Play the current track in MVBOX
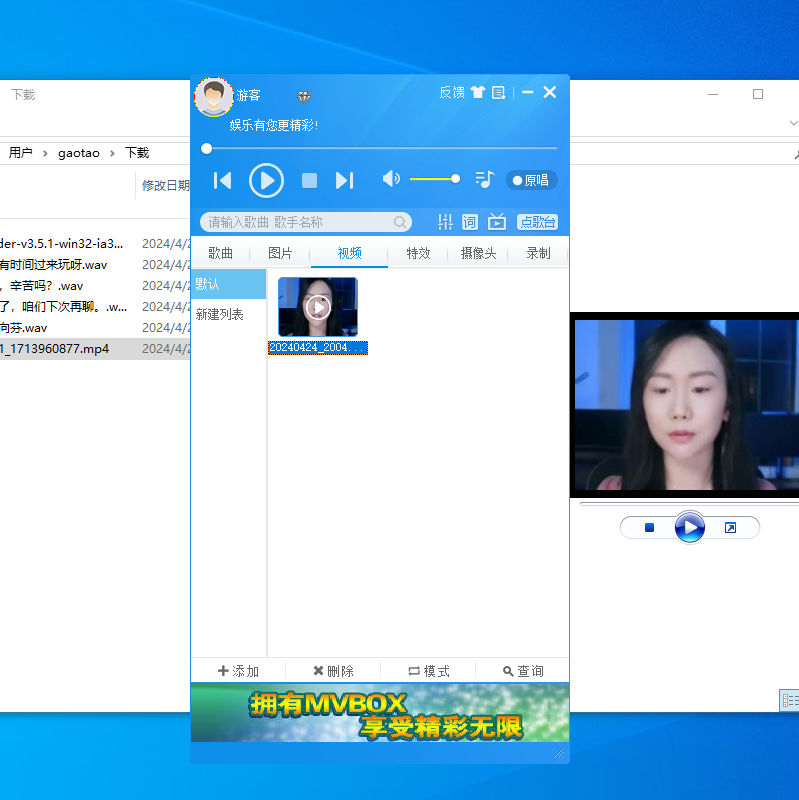This screenshot has width=799, height=800. point(266,180)
